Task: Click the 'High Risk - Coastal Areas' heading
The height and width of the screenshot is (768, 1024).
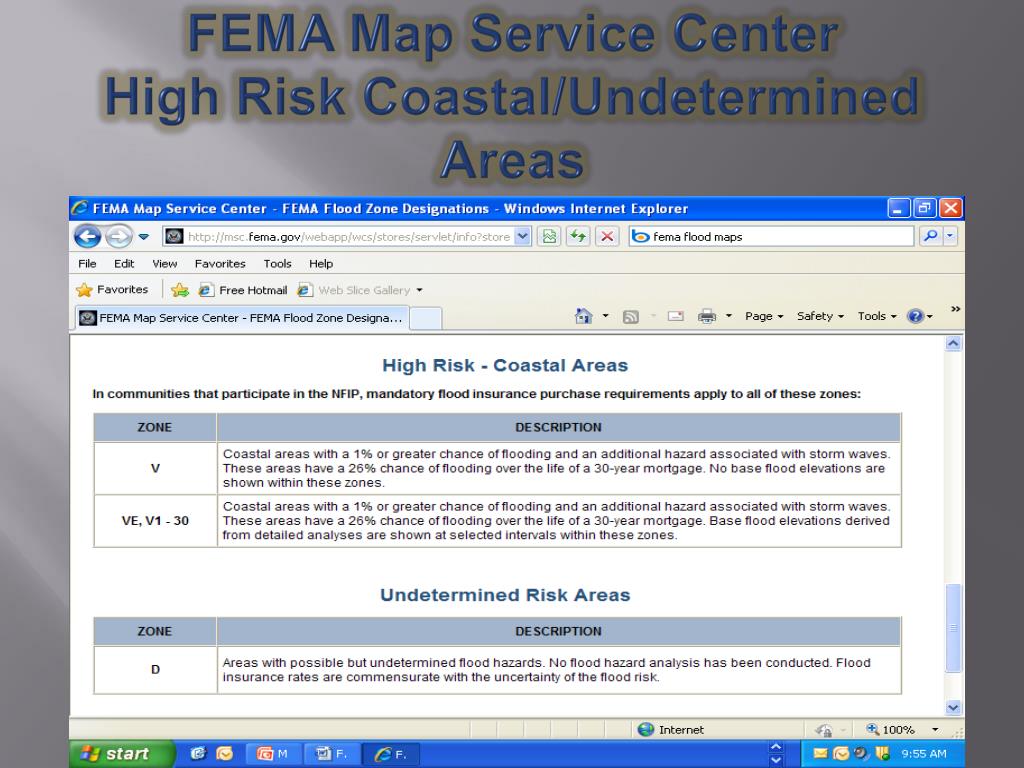Action: coord(505,366)
